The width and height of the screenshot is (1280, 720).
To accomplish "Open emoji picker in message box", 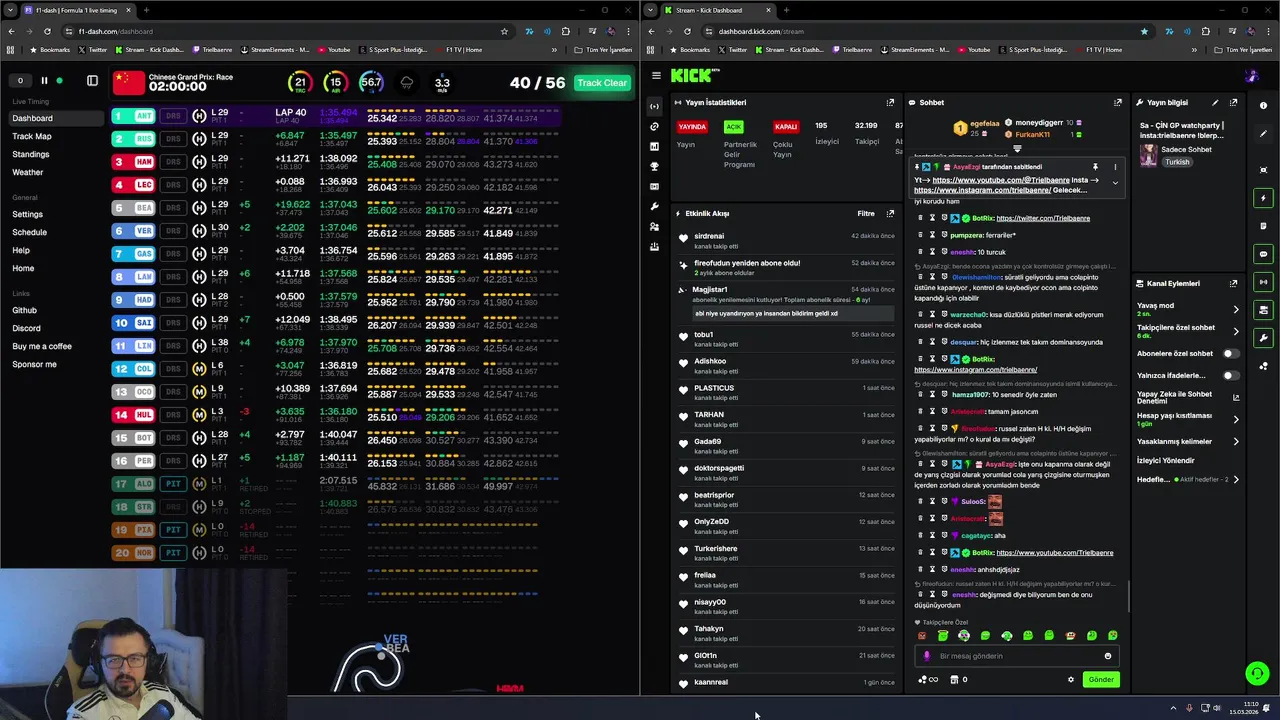I will pos(1107,656).
